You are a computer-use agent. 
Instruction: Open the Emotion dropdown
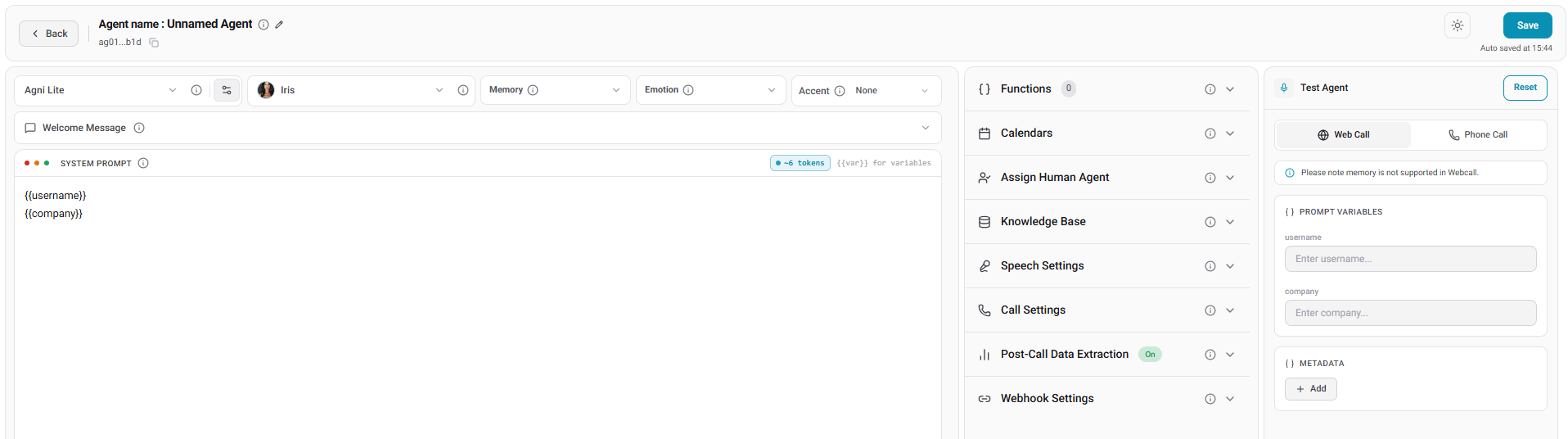tap(710, 90)
